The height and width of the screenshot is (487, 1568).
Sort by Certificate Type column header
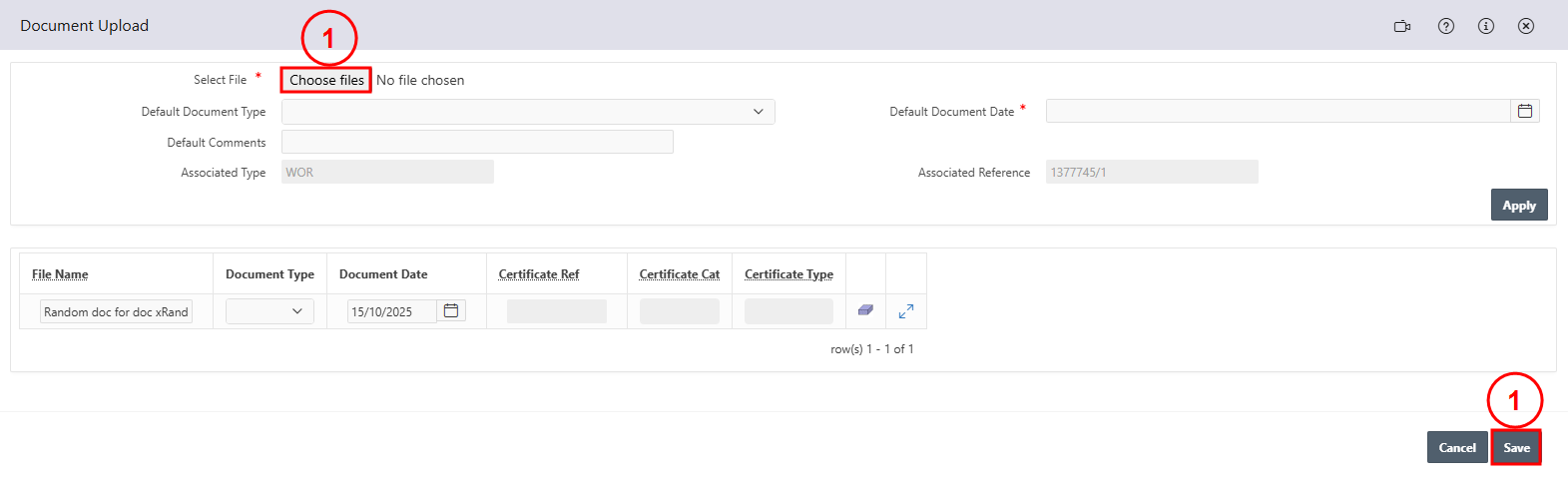[788, 274]
